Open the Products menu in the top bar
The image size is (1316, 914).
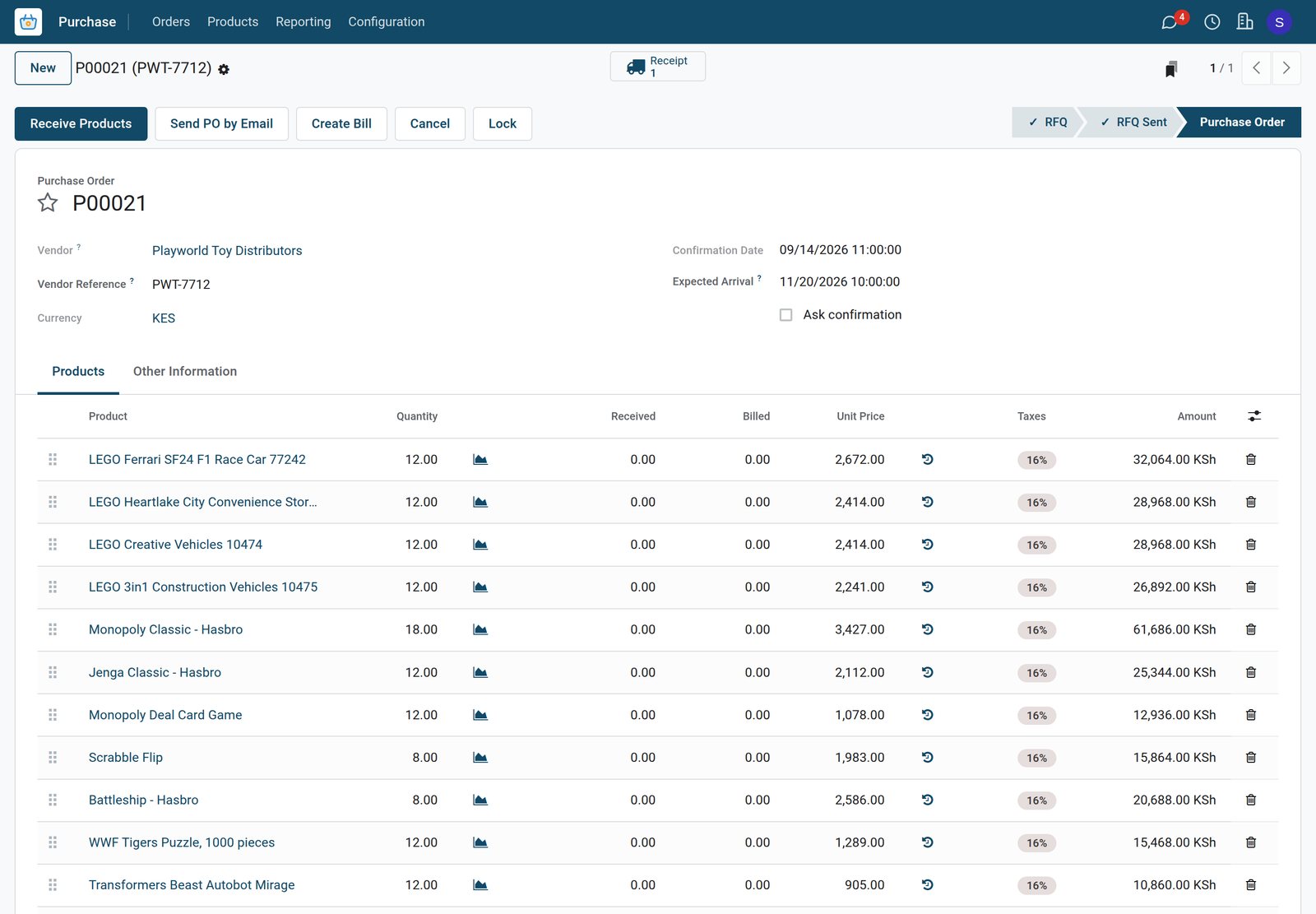[x=233, y=22]
